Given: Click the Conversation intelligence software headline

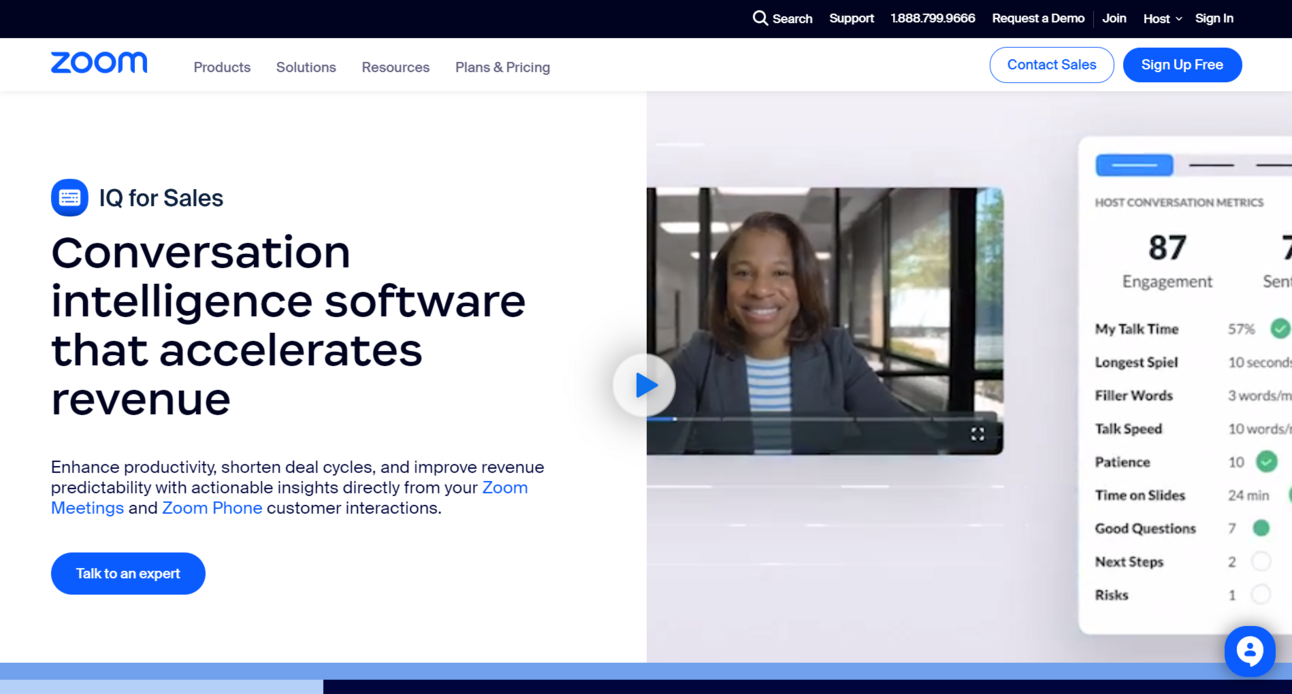Looking at the screenshot, I should pyautogui.click(x=288, y=326).
